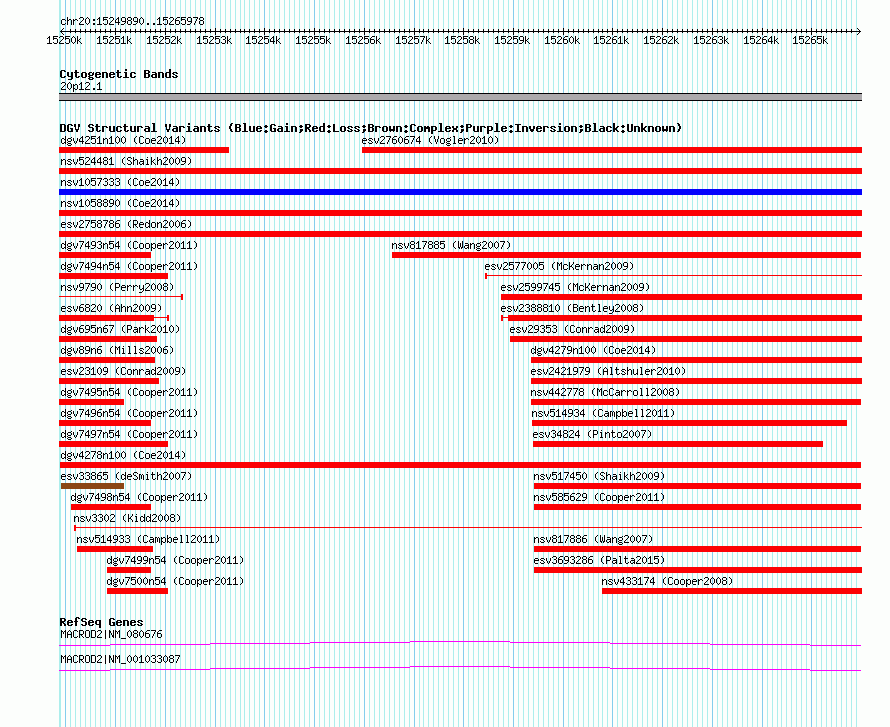Click the blue nsv1057333 gain bar
Screen dimensions: 890x727
[460, 192]
